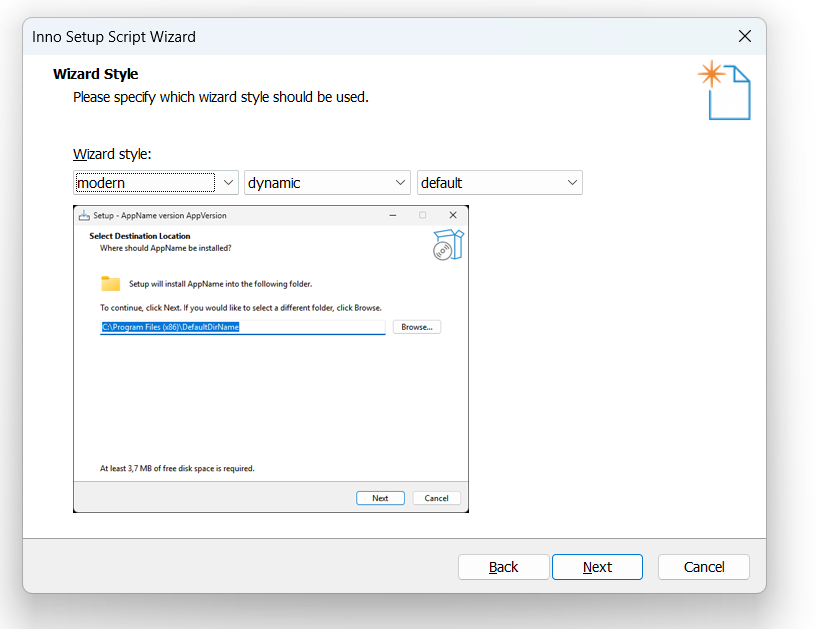Click the box and disc icon in preview
This screenshot has height=629, width=816.
[x=448, y=245]
